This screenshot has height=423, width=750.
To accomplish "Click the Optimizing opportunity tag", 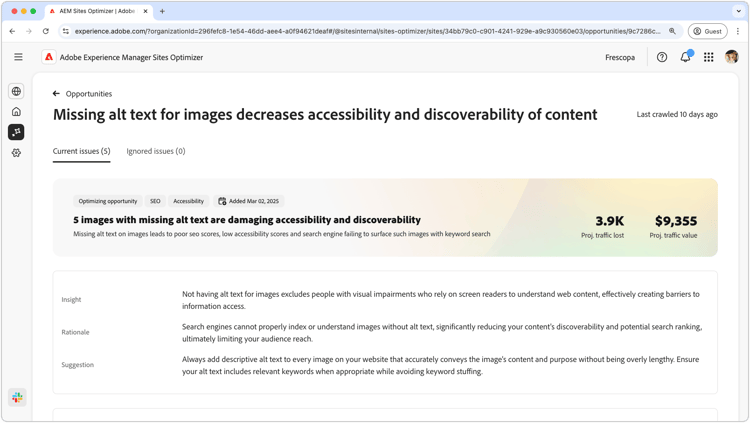I will [108, 201].
